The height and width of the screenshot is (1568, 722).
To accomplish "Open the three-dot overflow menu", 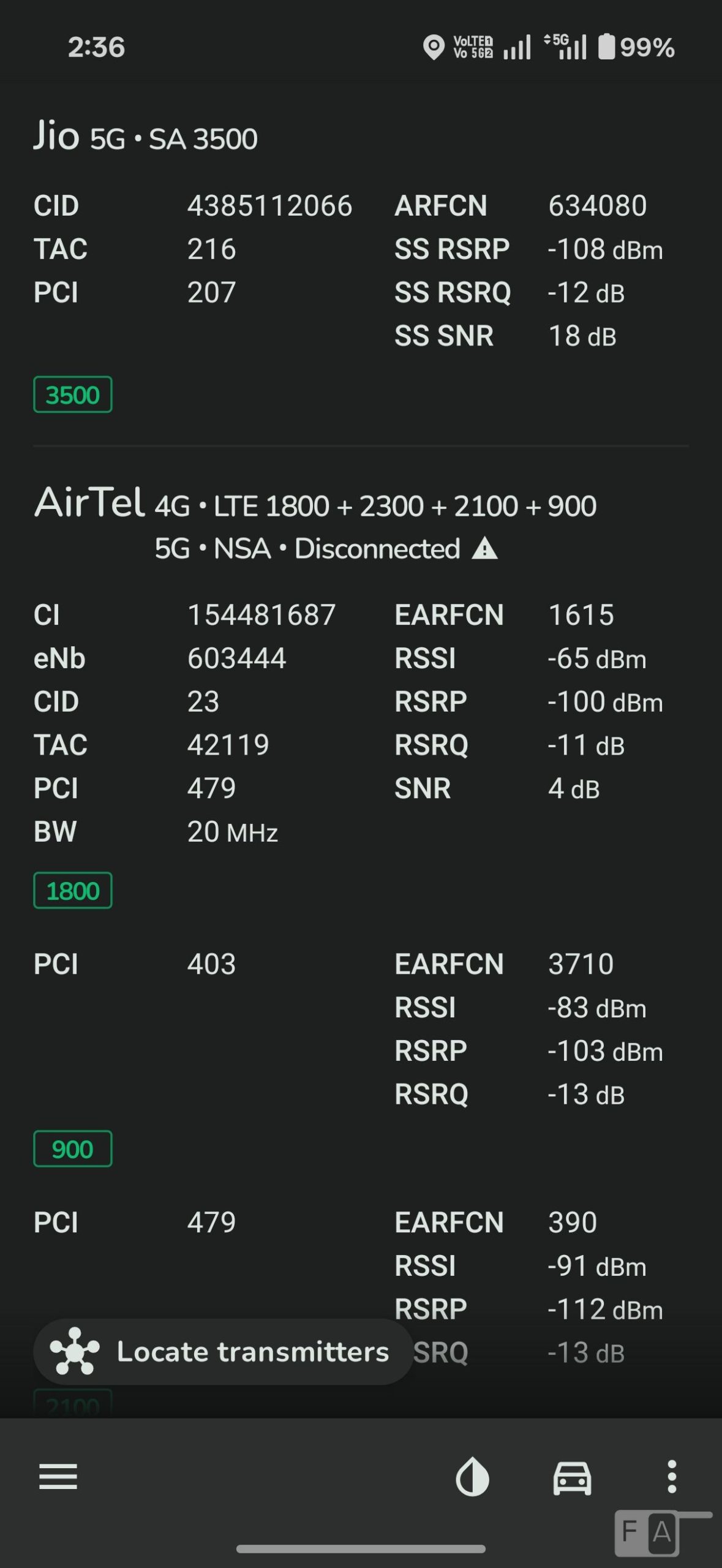I will click(672, 1477).
